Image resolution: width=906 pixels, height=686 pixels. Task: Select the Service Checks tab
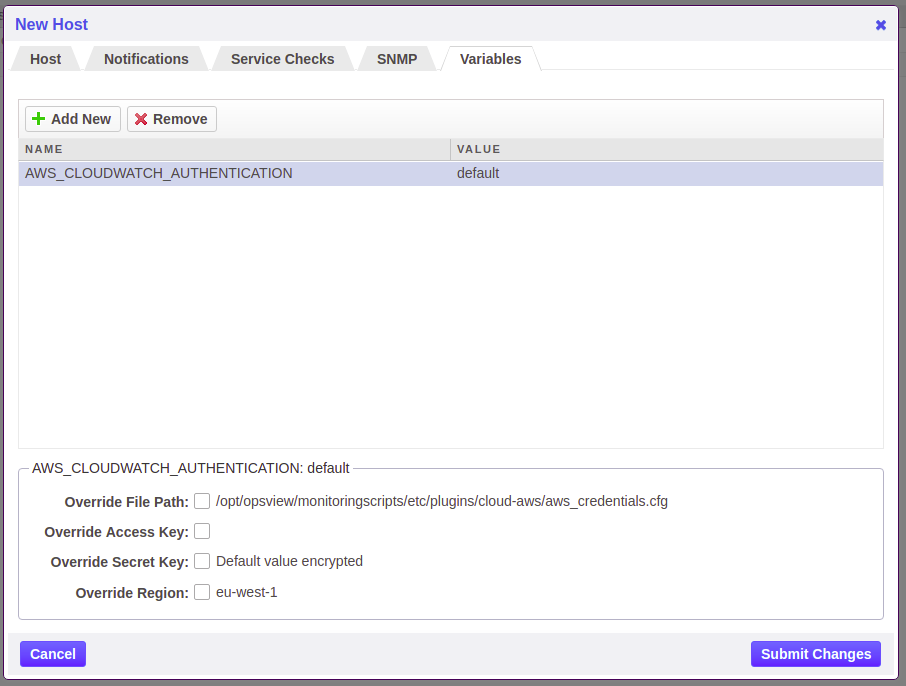click(281, 58)
